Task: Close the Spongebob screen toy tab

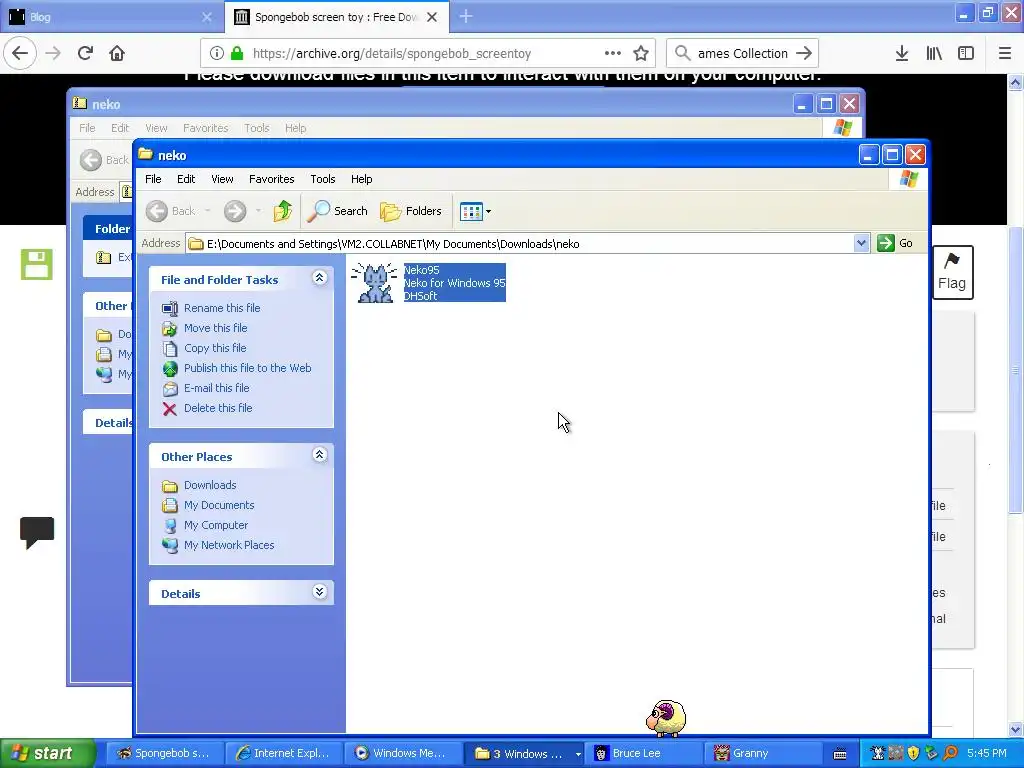Action: pos(432,17)
